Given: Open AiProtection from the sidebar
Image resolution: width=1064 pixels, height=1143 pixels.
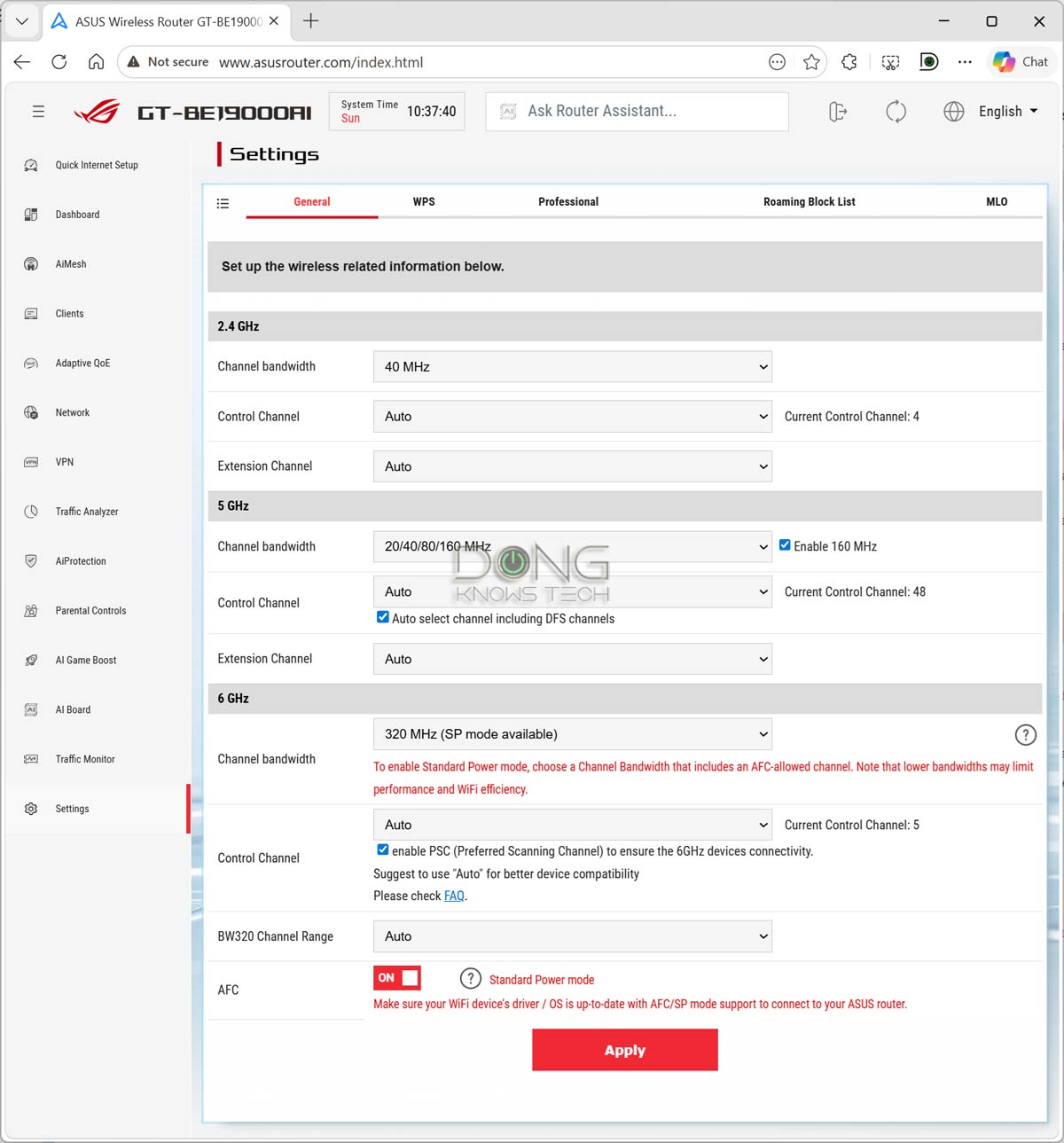Looking at the screenshot, I should coord(31,560).
